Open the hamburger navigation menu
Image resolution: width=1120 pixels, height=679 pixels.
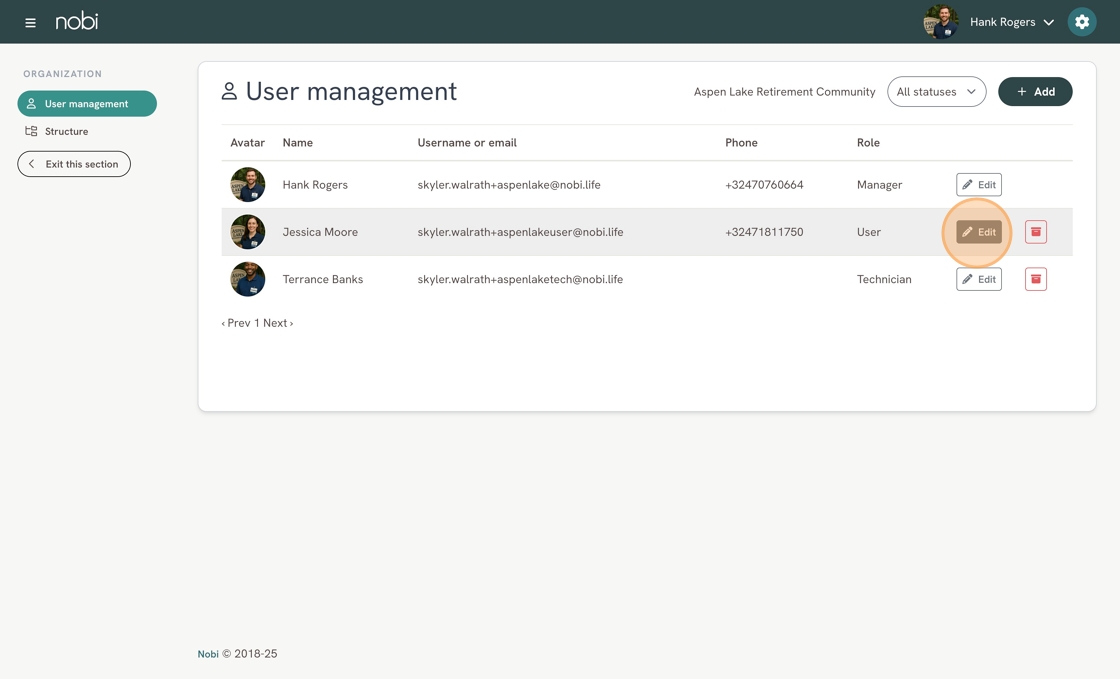click(30, 22)
